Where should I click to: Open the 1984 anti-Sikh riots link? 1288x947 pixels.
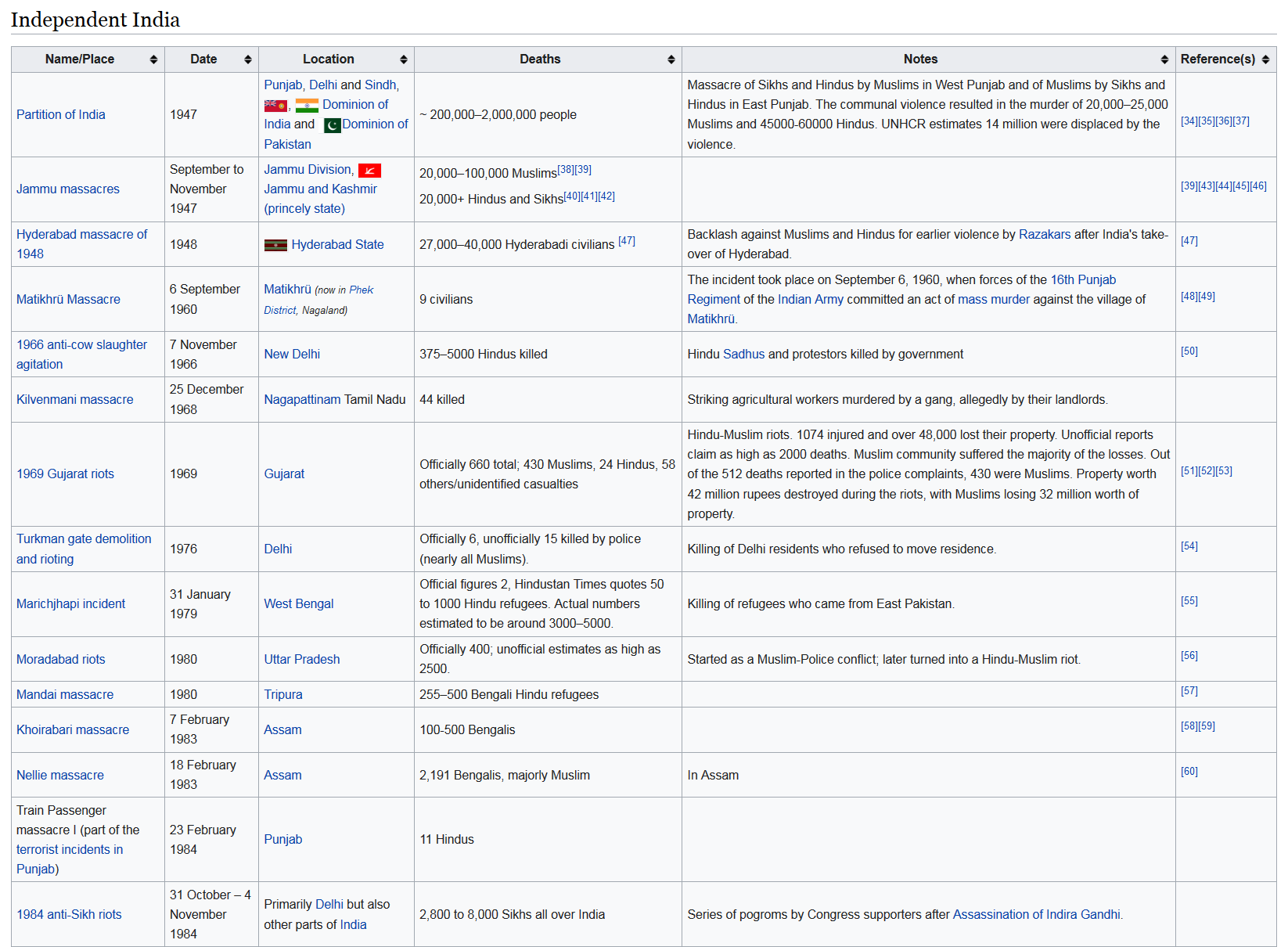69,914
